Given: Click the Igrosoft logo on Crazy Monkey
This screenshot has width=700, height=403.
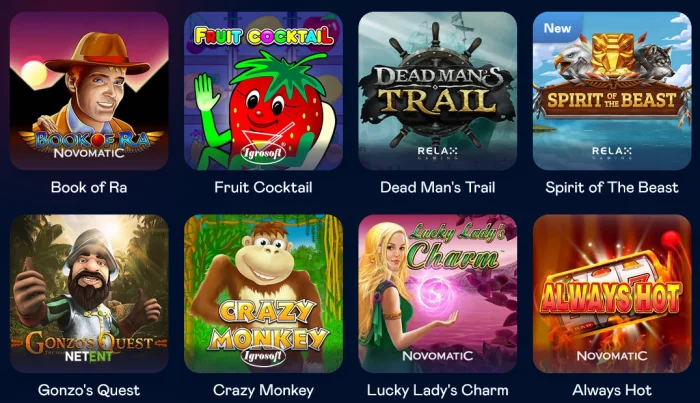Looking at the screenshot, I should 263,356.
